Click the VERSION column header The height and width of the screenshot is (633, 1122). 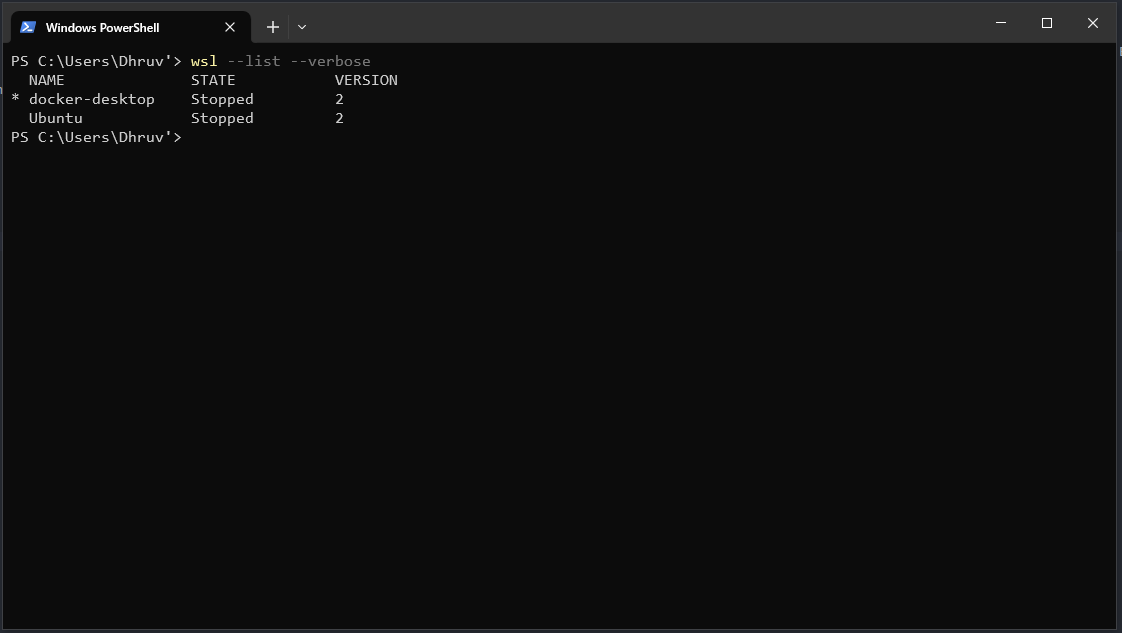tap(366, 80)
